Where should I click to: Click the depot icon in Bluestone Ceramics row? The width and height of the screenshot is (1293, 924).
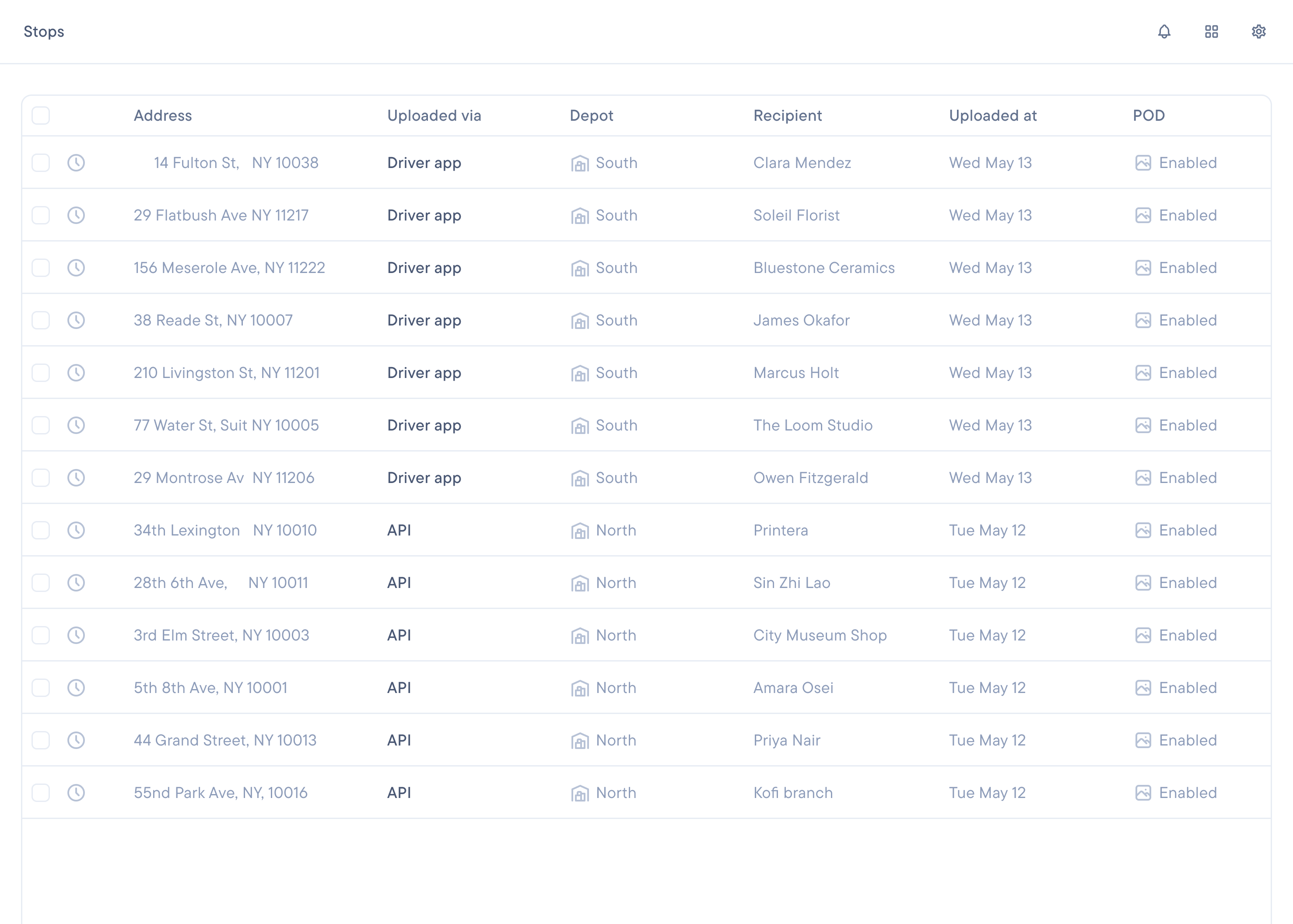tap(579, 268)
